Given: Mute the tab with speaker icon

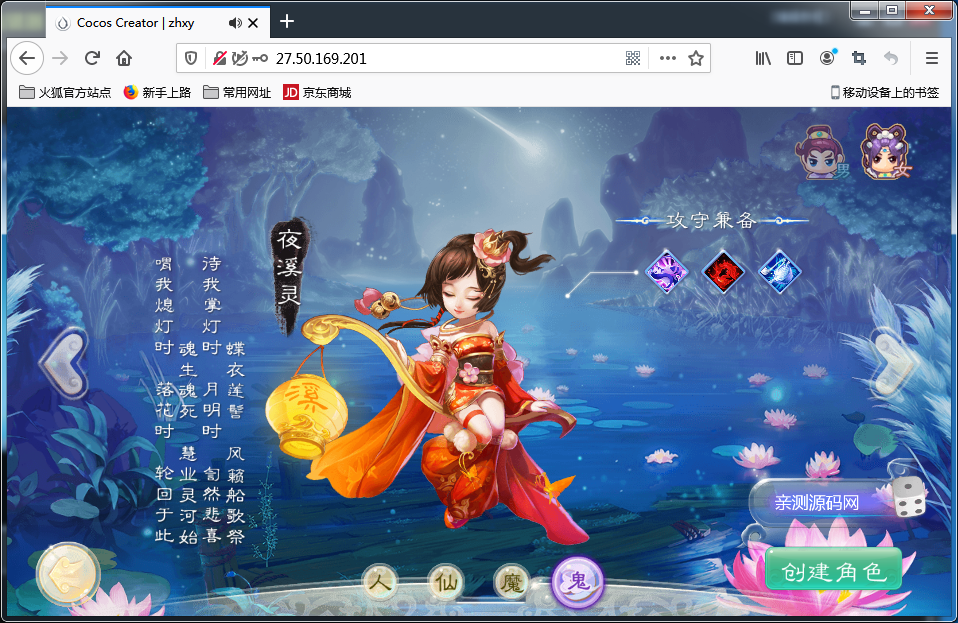Looking at the screenshot, I should (235, 23).
